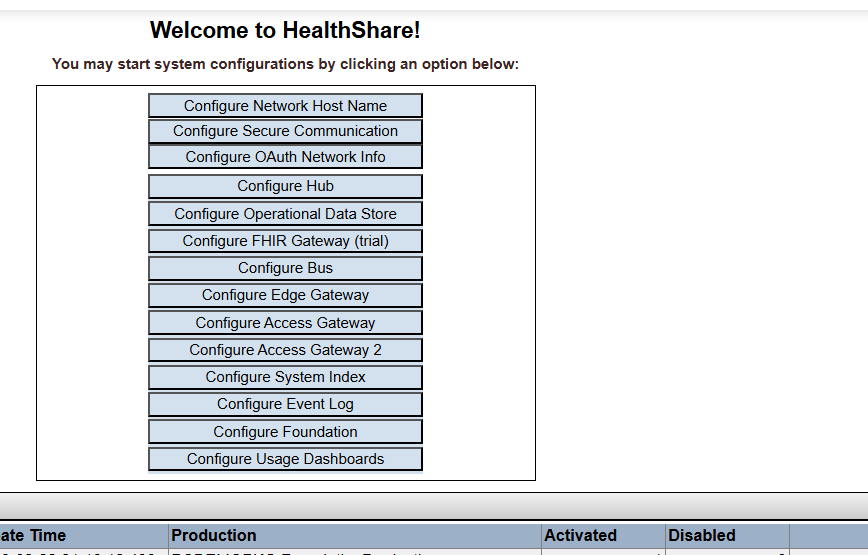
Task: Click the Disabled column header
Action: coord(702,536)
